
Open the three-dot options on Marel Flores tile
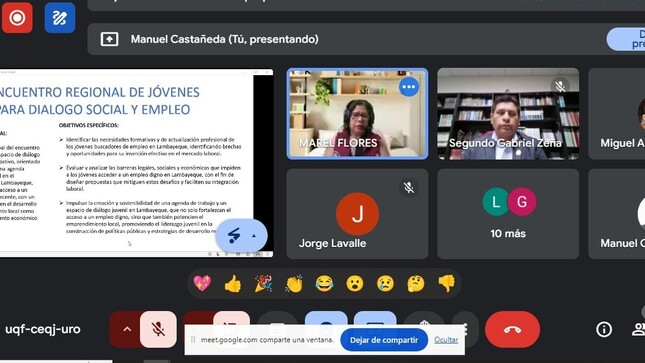point(408,87)
